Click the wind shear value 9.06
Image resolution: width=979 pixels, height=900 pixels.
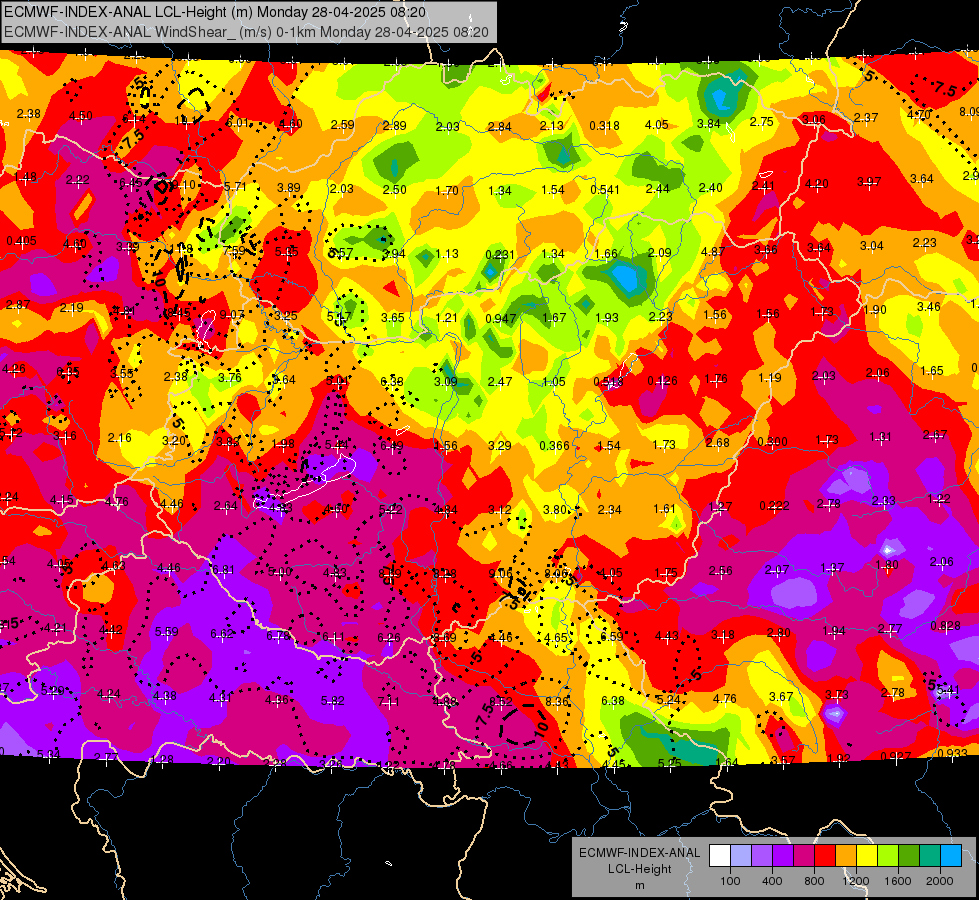(501, 573)
